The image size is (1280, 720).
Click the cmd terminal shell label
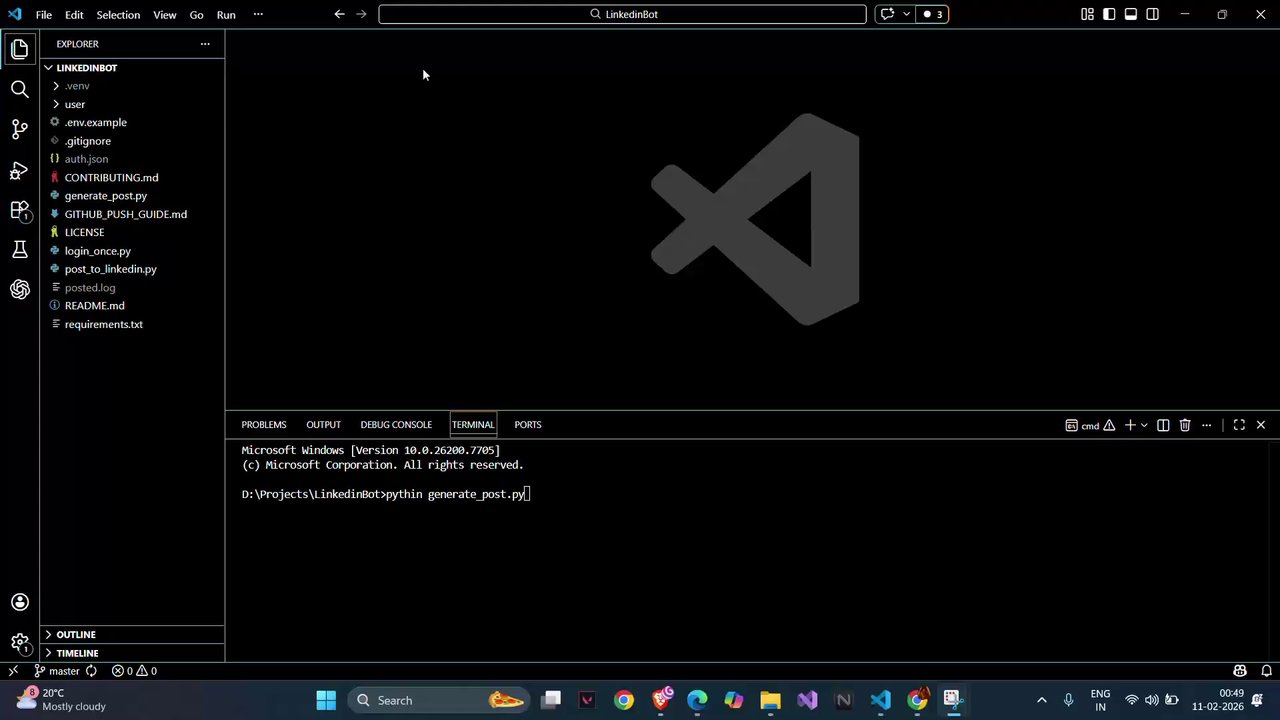click(1083, 425)
